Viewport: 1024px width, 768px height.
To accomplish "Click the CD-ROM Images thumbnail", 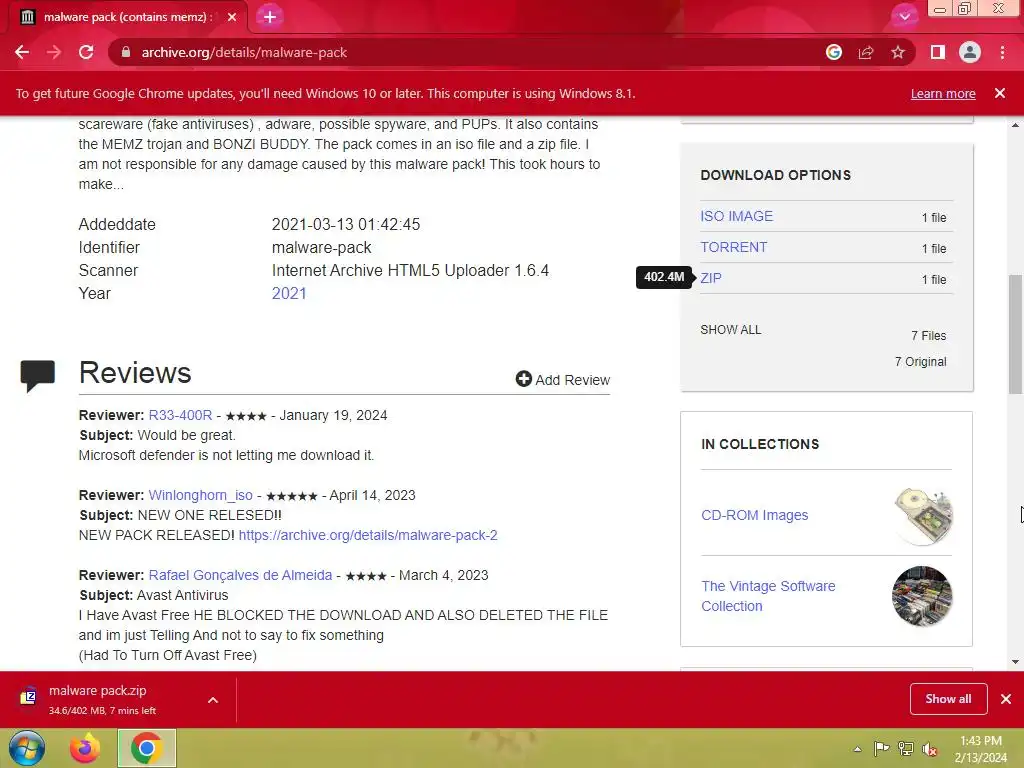I will 923,515.
